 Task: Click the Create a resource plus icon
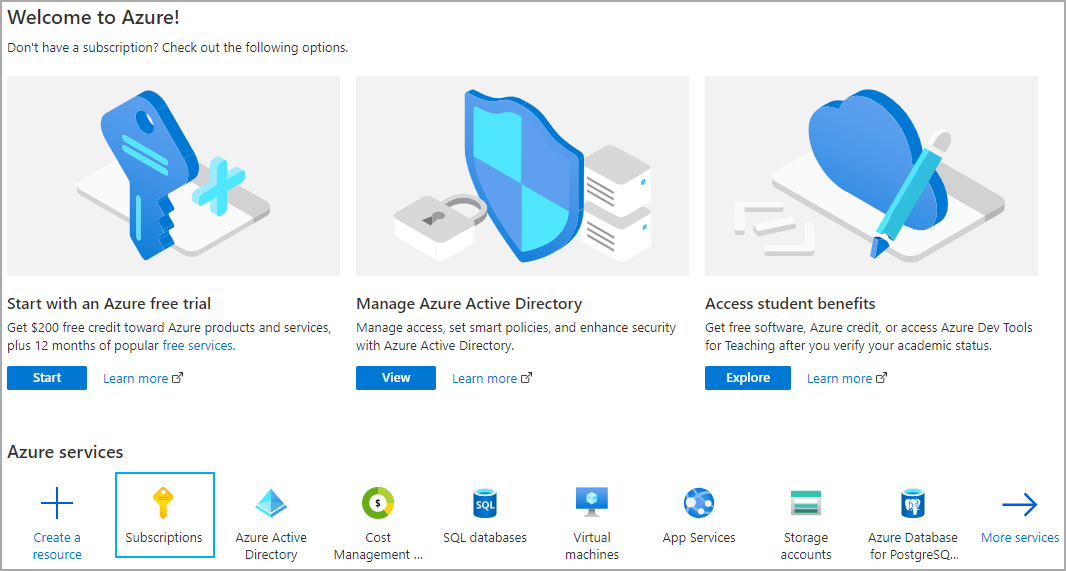[x=56, y=504]
